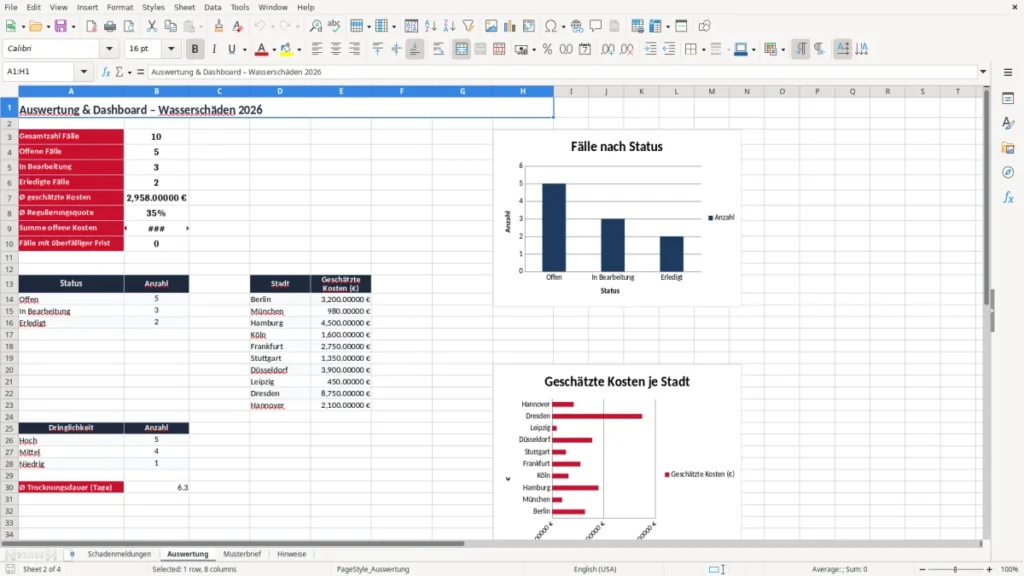
Task: Open sidebar Functions fx icon
Action: point(1008,197)
